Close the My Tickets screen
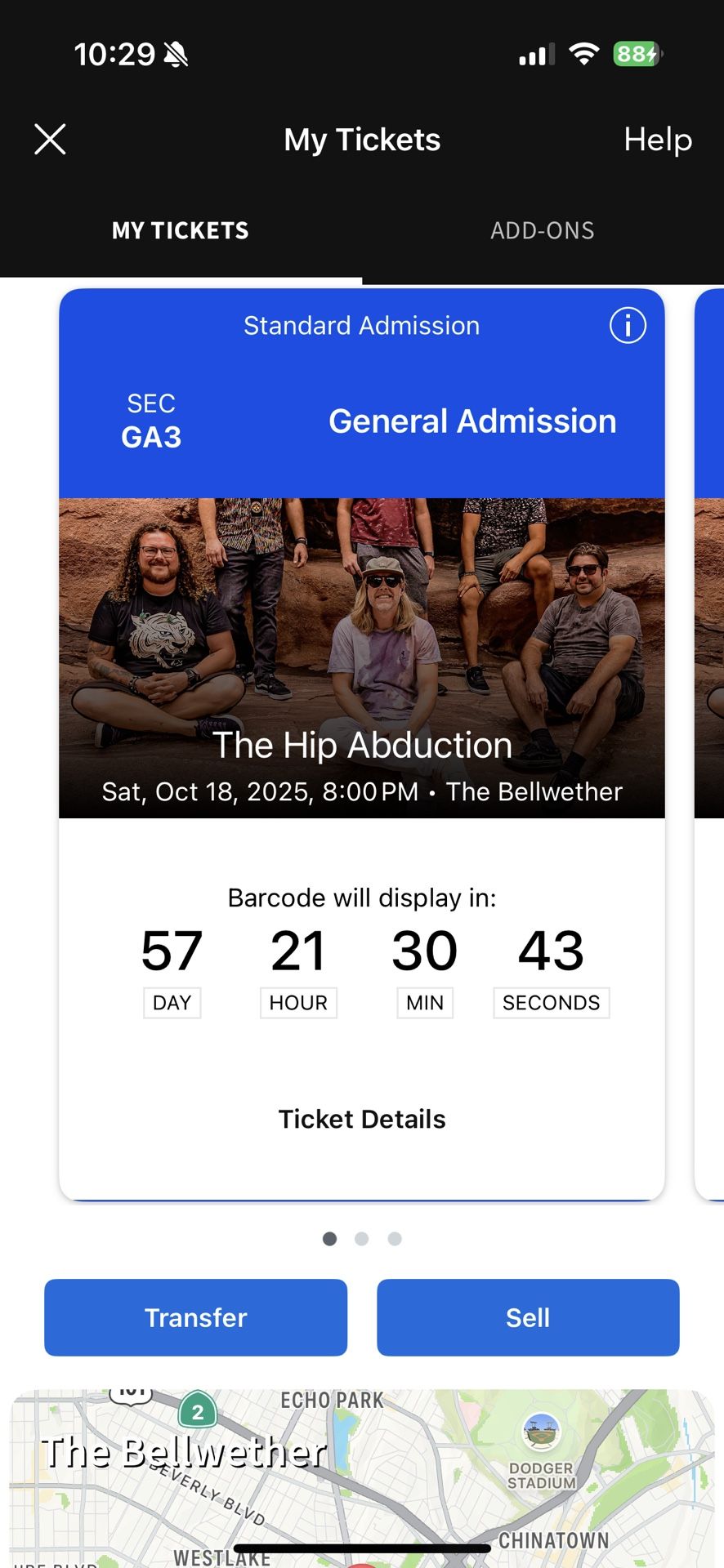724x1568 pixels. tap(50, 140)
